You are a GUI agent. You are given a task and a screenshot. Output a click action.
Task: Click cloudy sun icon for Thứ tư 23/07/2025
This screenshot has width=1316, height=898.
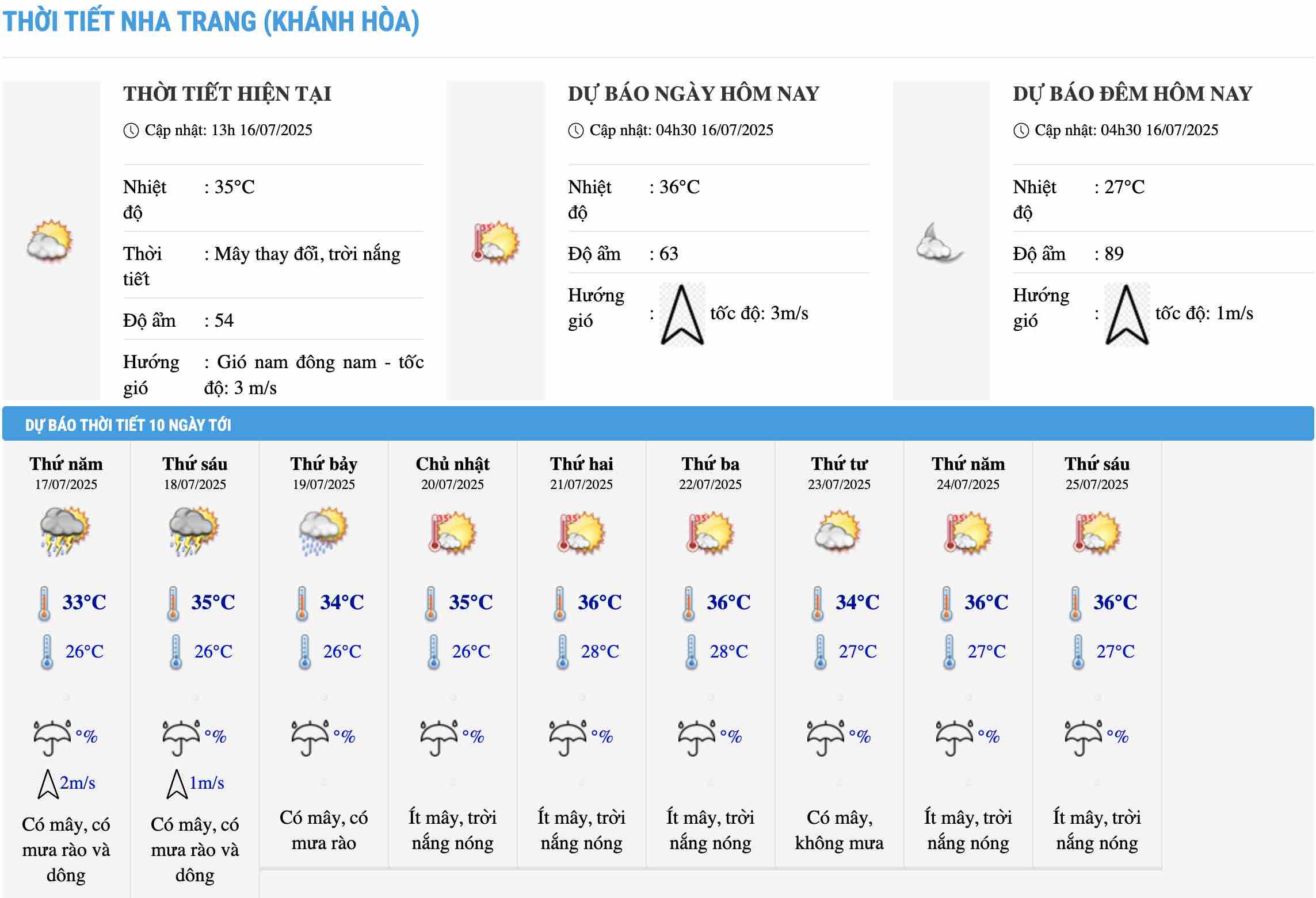click(838, 532)
